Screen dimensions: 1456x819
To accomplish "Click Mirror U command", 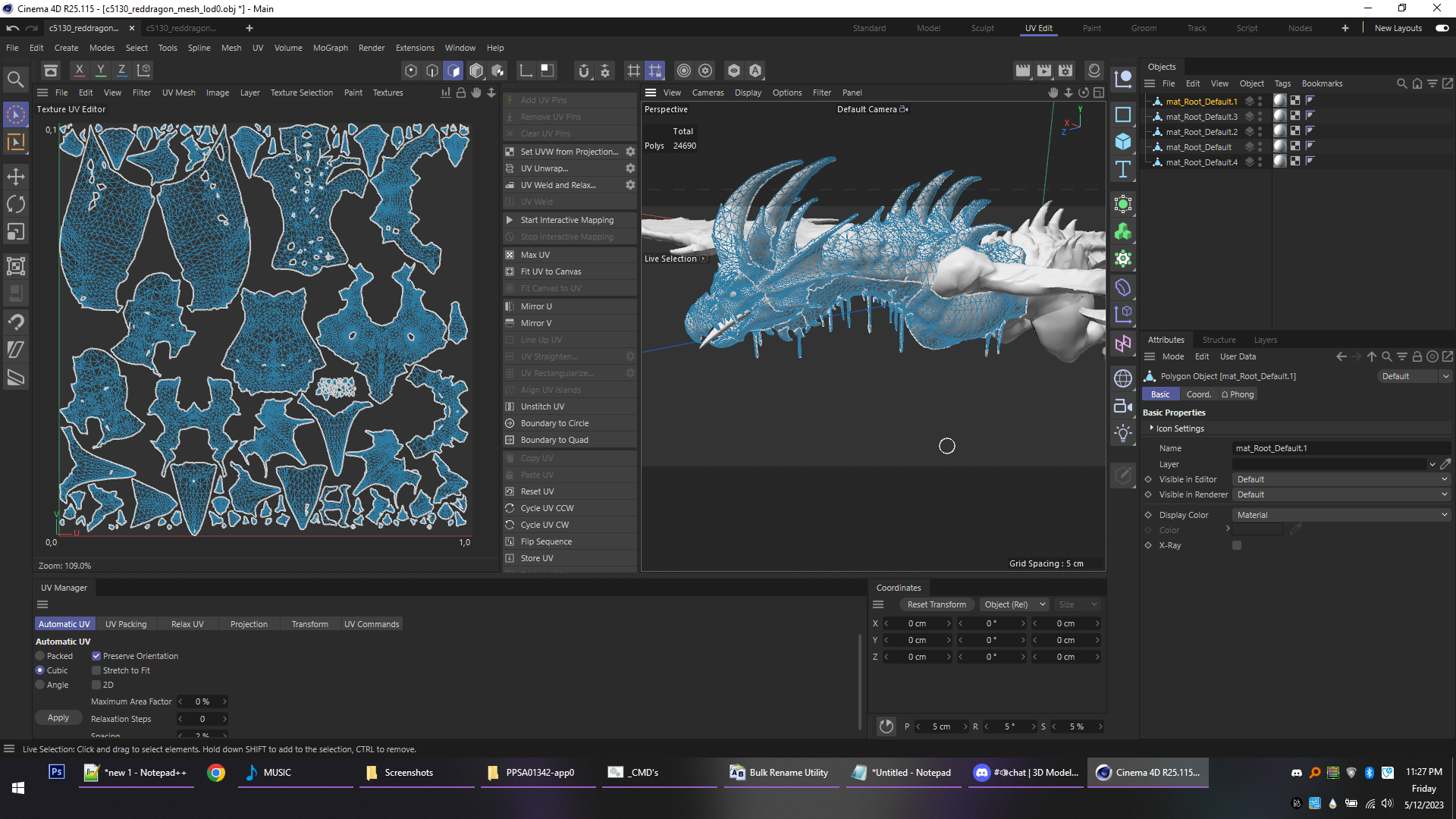I will click(570, 306).
